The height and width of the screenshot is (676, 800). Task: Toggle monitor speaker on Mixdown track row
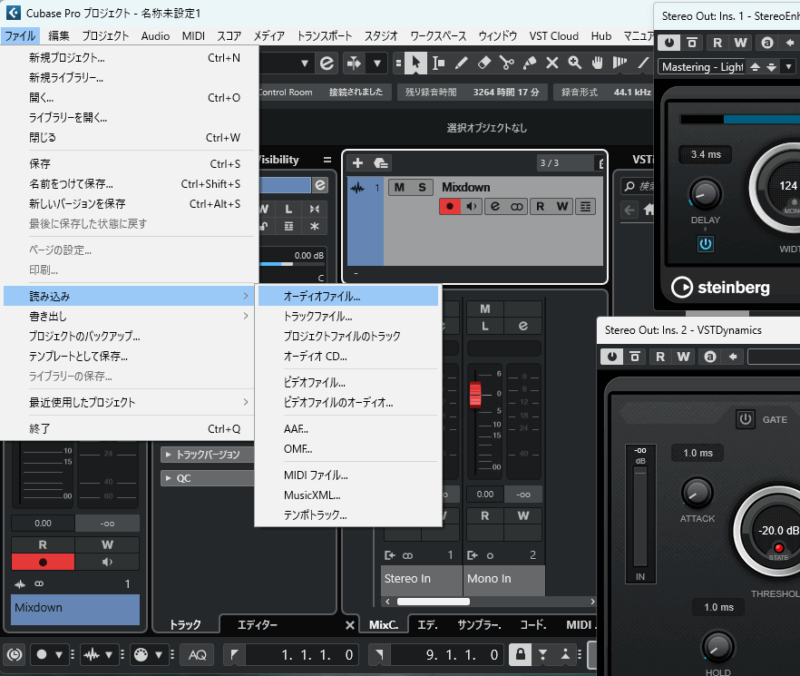coord(471,206)
